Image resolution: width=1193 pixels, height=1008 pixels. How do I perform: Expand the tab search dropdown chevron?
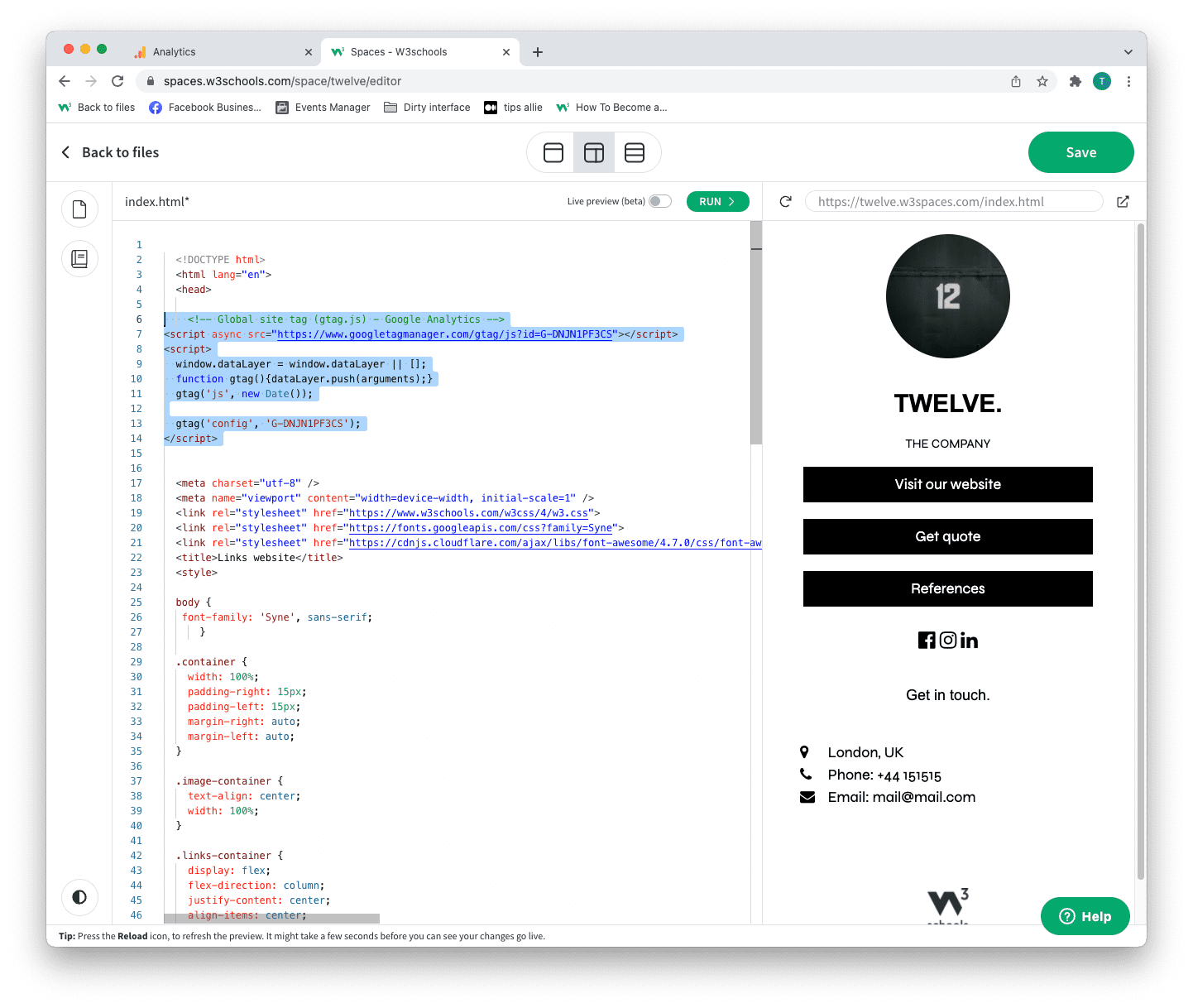[1128, 52]
